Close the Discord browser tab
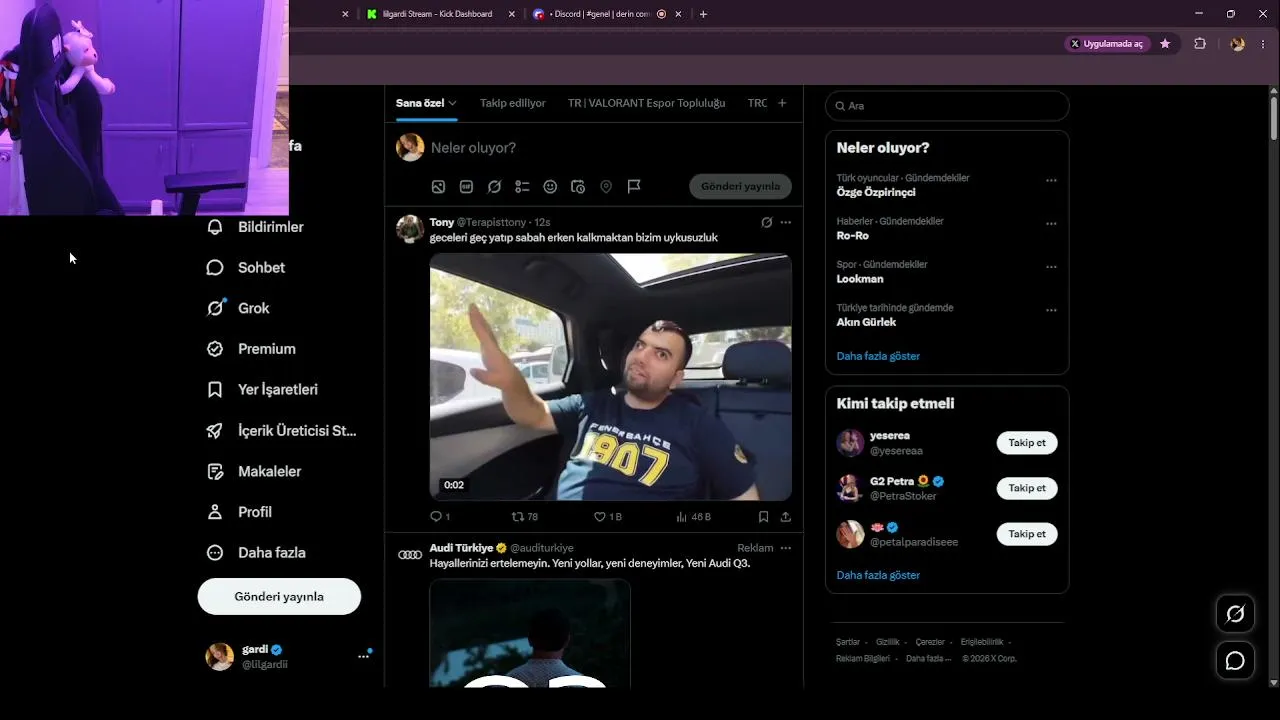The width and height of the screenshot is (1280, 720). (679, 14)
